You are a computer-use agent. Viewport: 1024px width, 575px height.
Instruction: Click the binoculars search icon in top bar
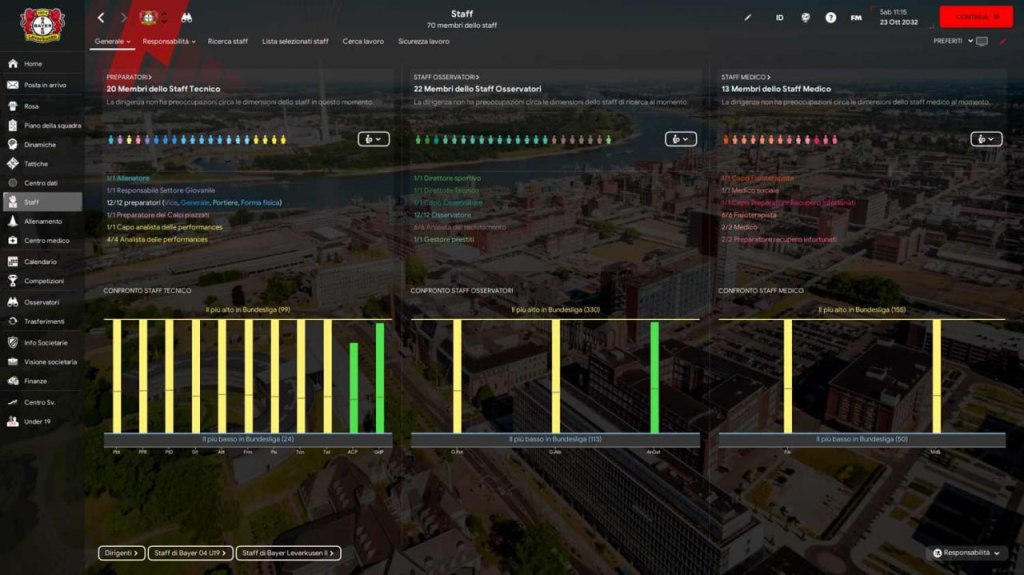point(186,17)
